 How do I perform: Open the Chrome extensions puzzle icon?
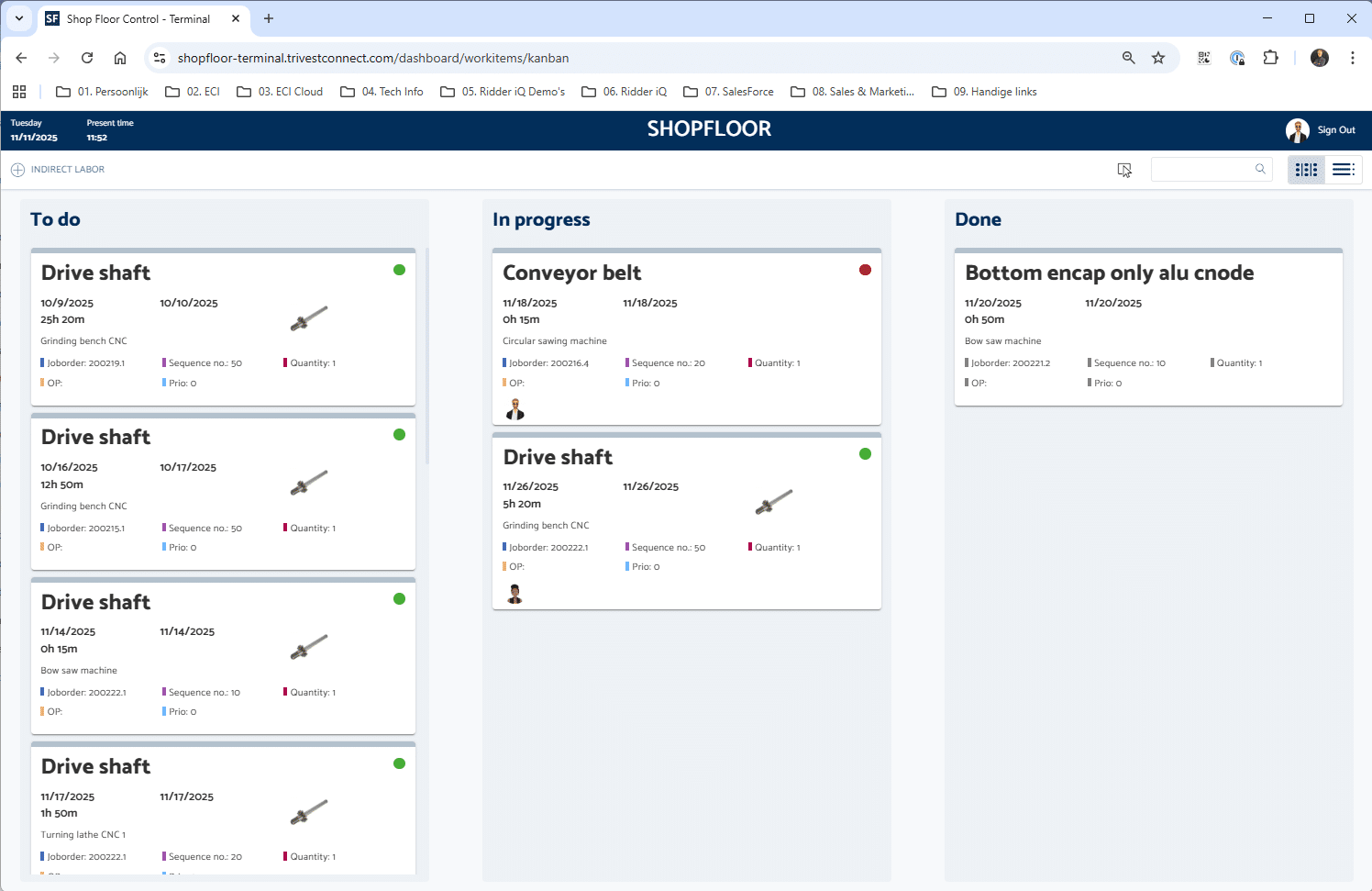pyautogui.click(x=1270, y=58)
